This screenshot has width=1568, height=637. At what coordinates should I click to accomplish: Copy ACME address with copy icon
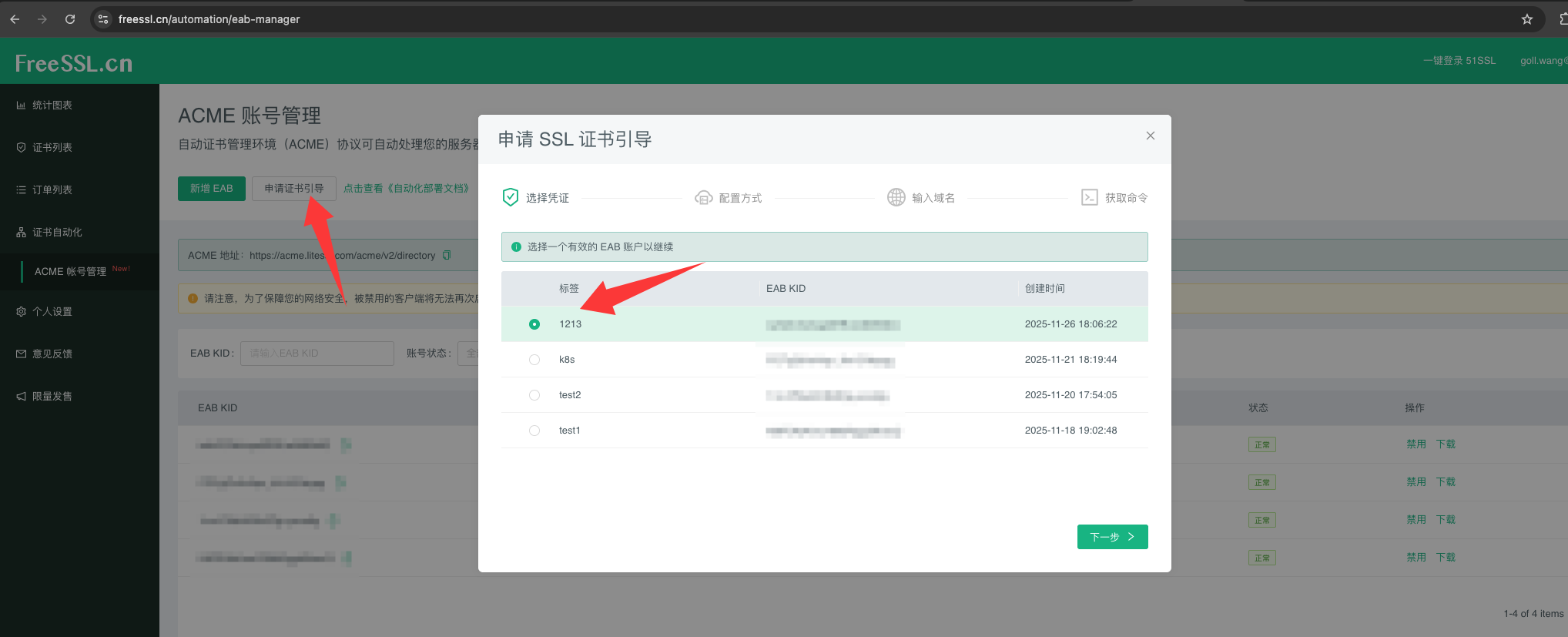(447, 255)
